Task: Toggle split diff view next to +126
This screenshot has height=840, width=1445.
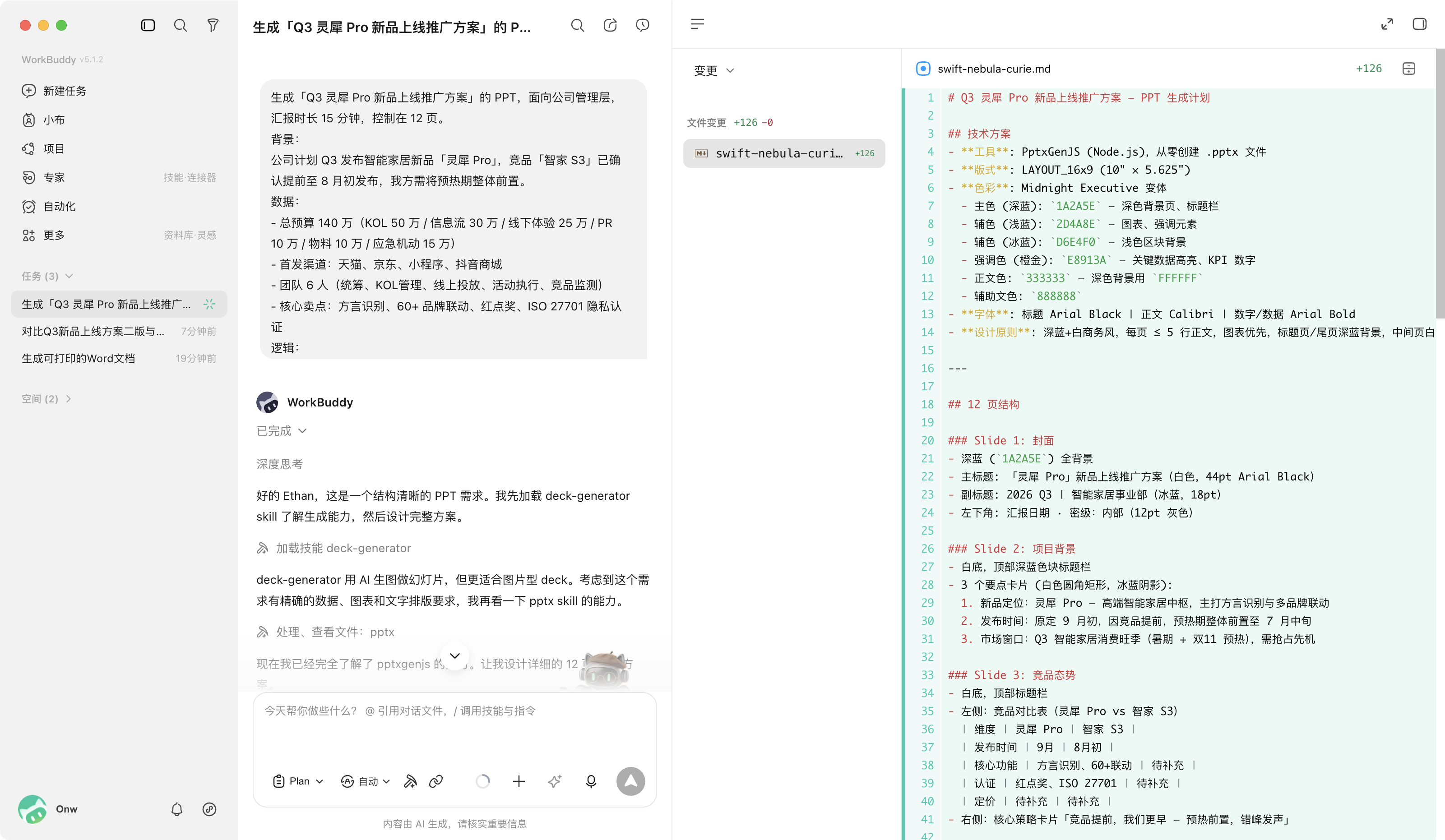Action: [x=1409, y=69]
